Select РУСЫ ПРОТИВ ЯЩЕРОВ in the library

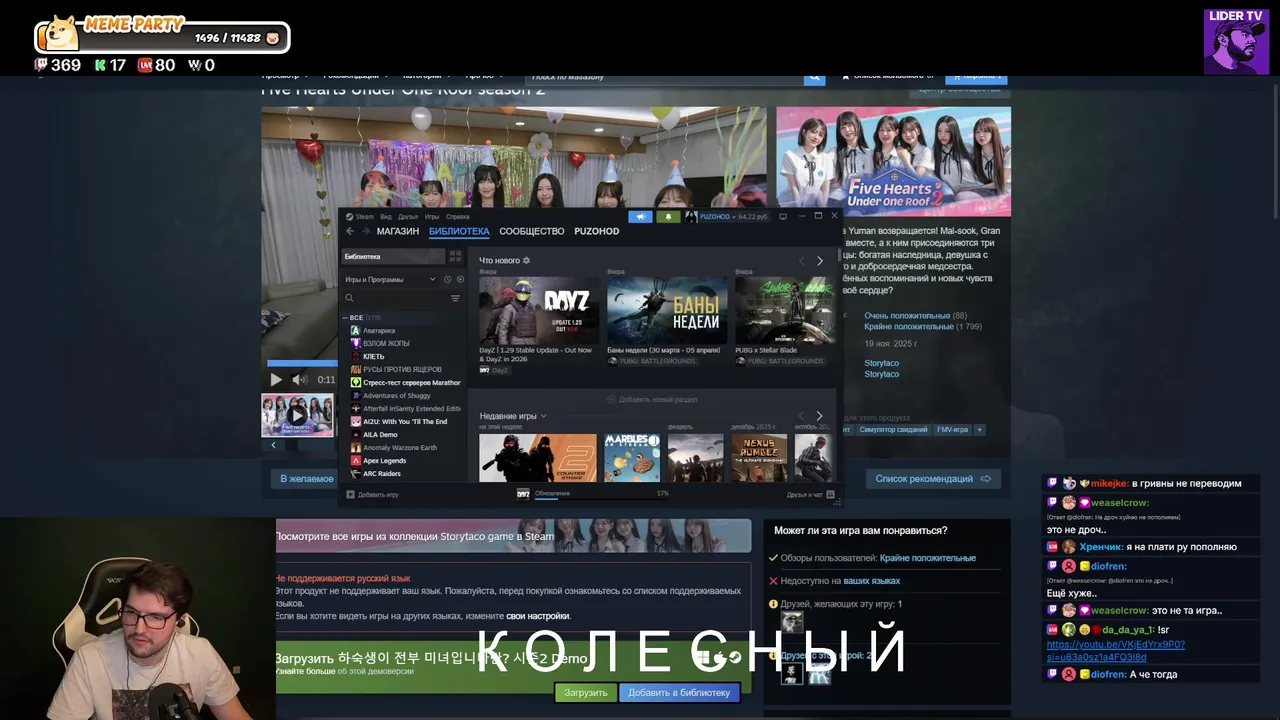pos(403,369)
